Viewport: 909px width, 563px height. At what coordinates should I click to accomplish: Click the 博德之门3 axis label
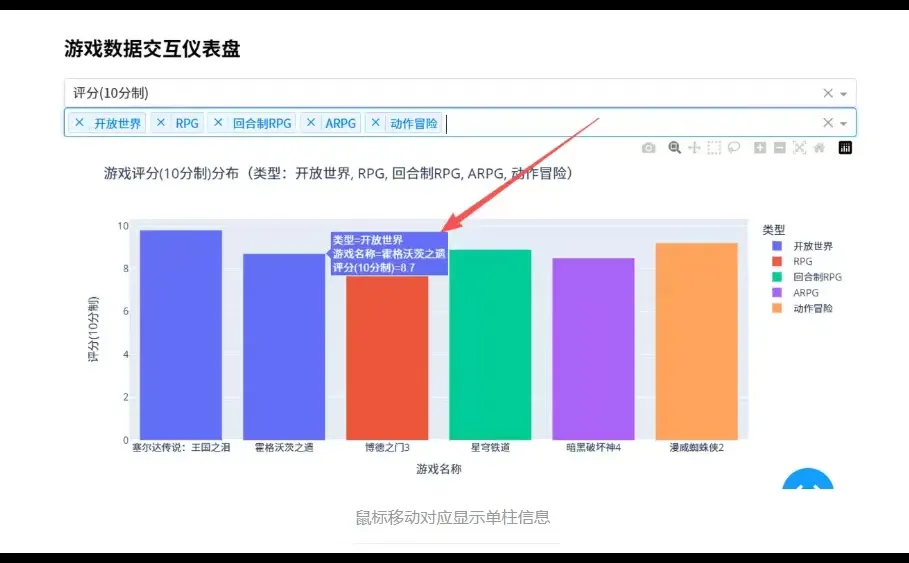pyautogui.click(x=387, y=448)
